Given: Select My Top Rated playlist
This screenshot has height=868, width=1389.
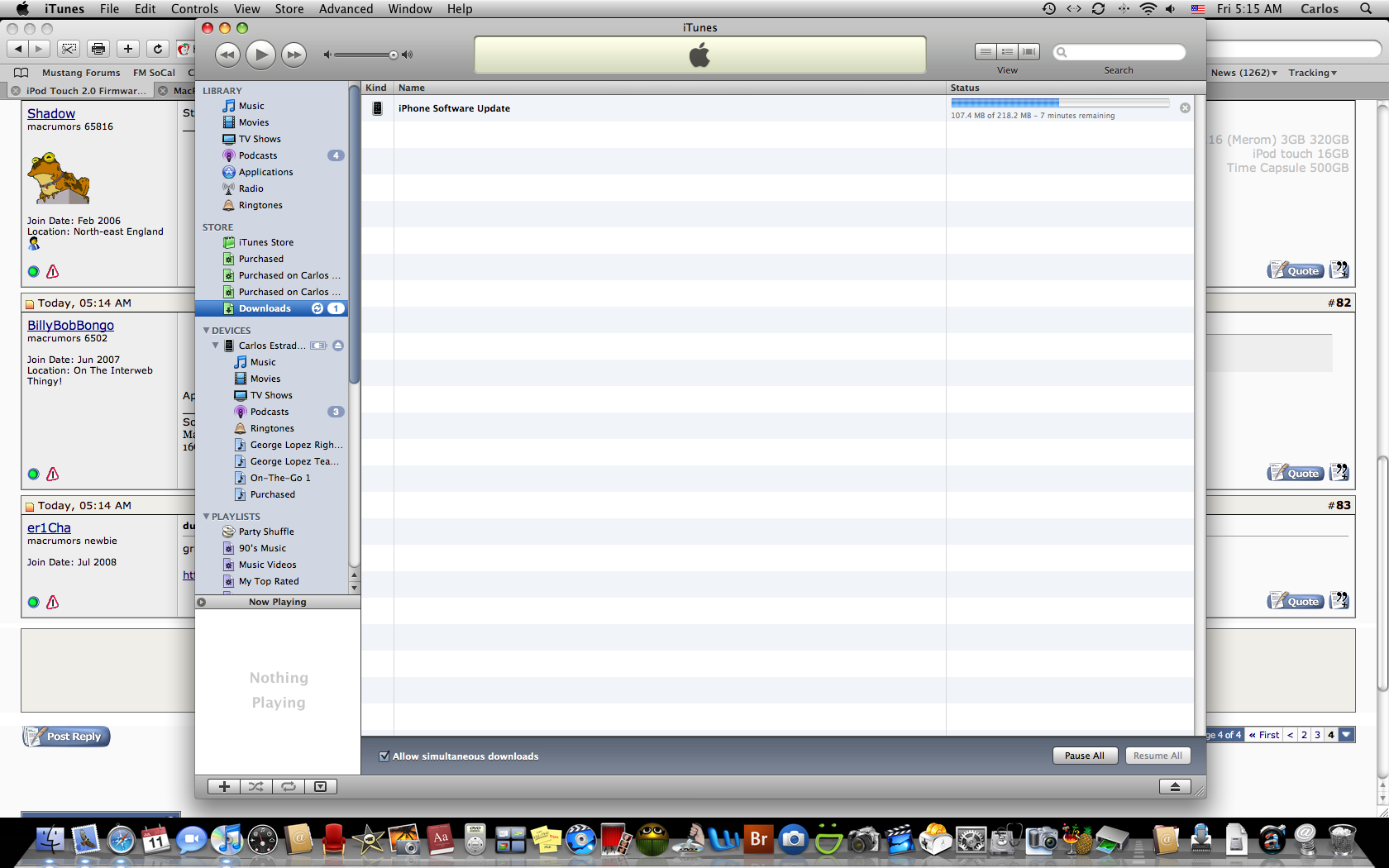Looking at the screenshot, I should pos(269,581).
